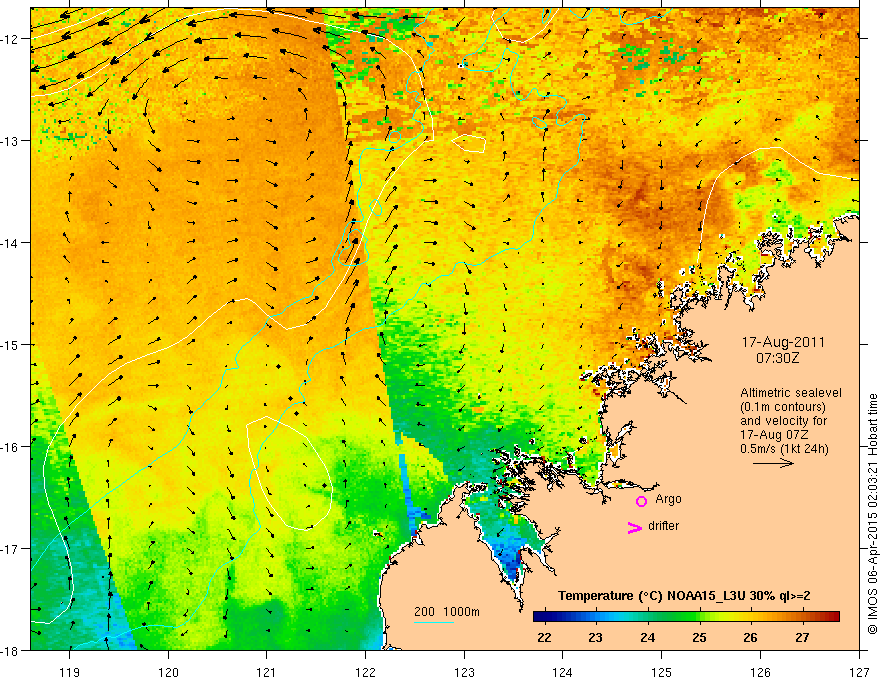
Task: Click the '(0.1m contours)' legend text
Action: [x=783, y=407]
